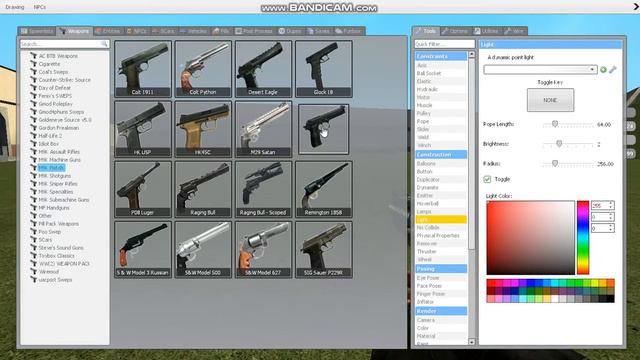Click the HK45C weapon icon
Viewport: 640px width, 360px height.
pos(203,129)
